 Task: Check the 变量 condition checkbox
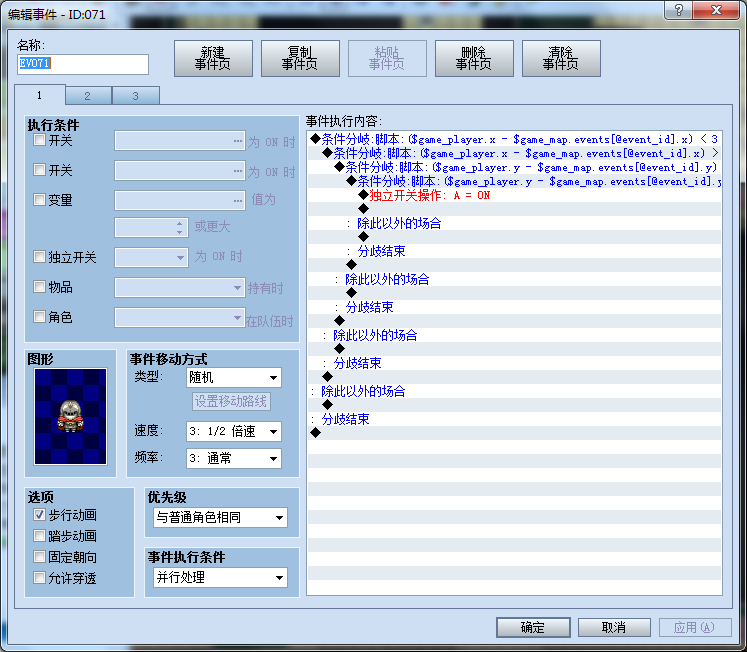click(39, 199)
